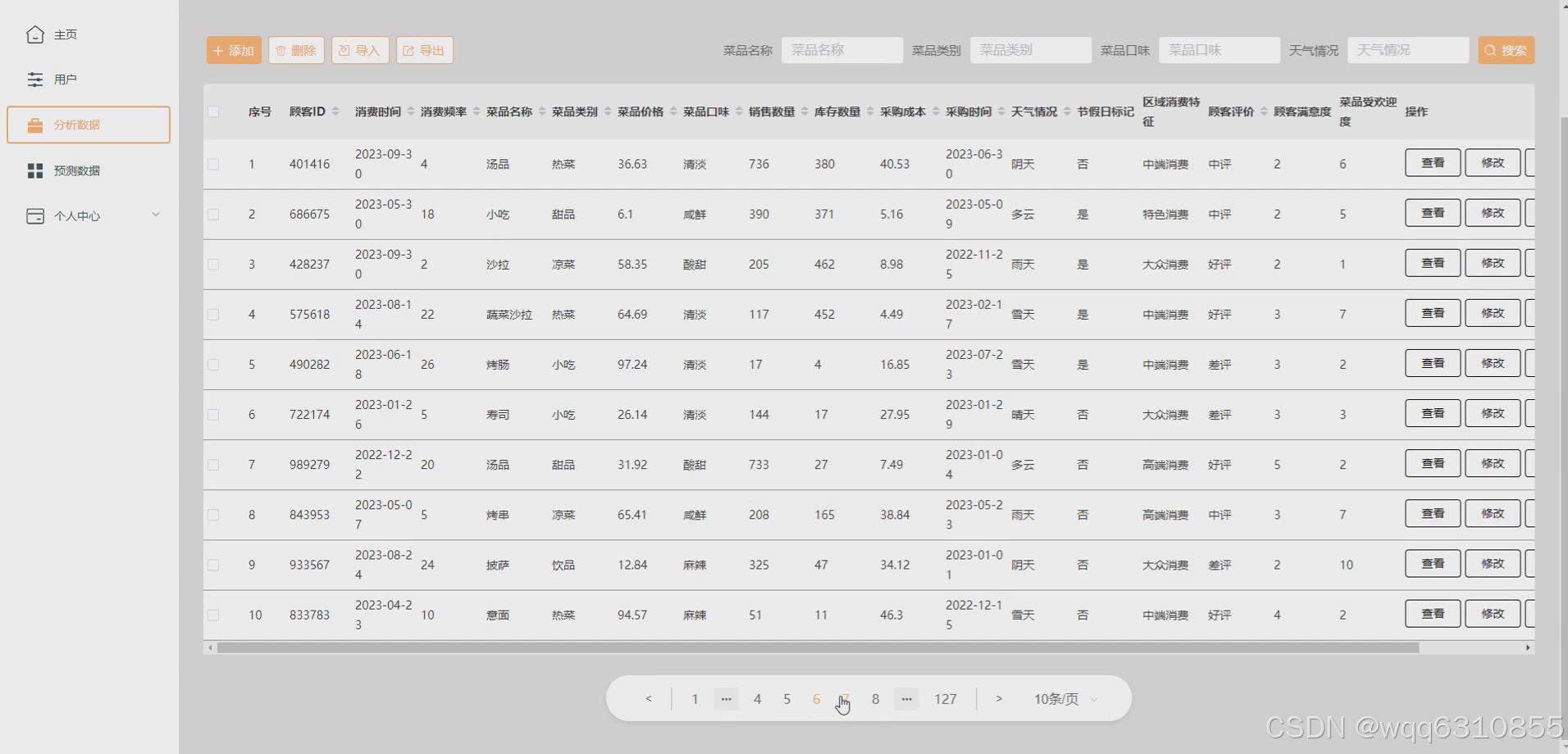The height and width of the screenshot is (754, 1568).
Task: Click the card icon beside 个人中心
Action: 35,216
